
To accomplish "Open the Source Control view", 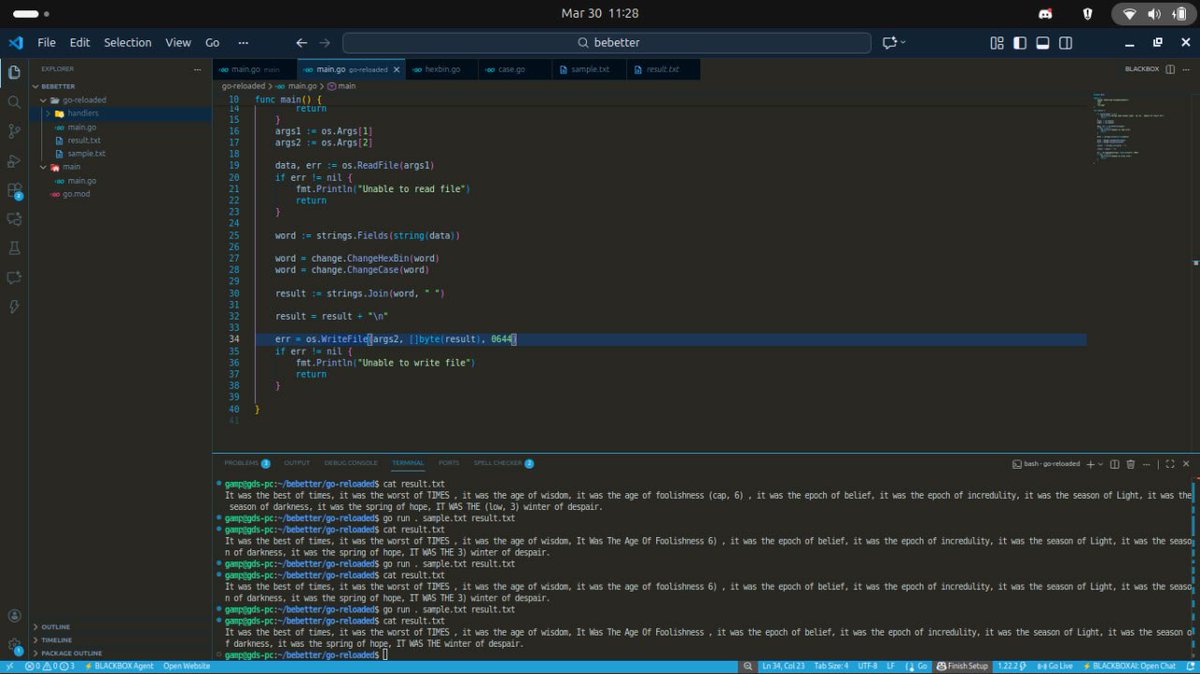I will 14,131.
